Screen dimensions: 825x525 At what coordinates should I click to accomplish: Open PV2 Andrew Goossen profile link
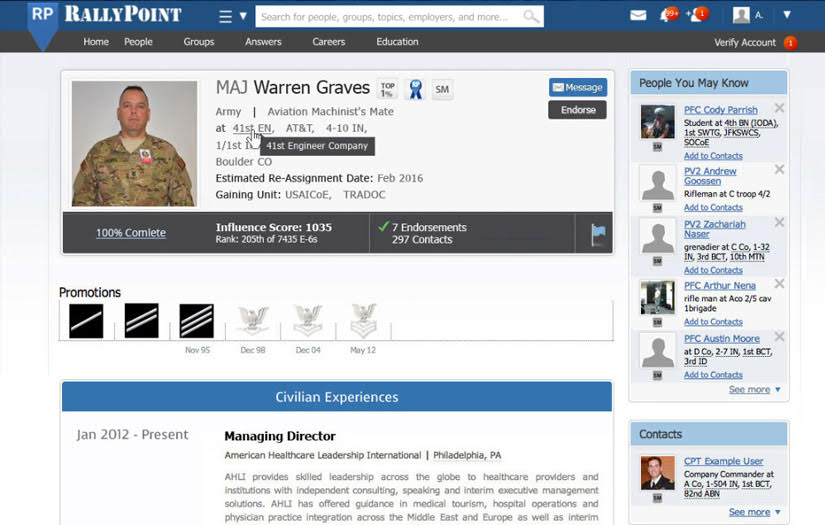click(x=710, y=176)
